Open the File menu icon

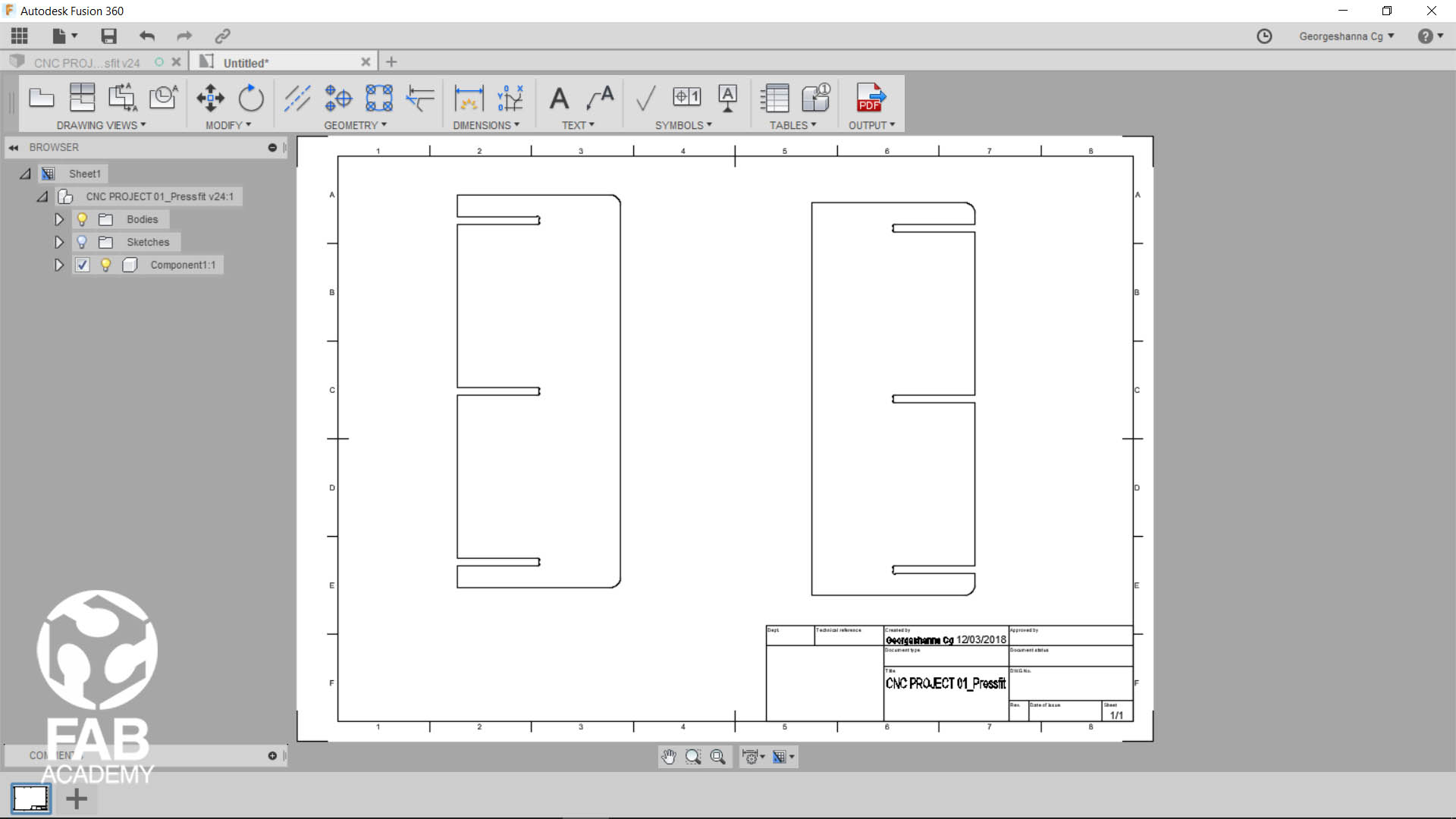pos(64,36)
